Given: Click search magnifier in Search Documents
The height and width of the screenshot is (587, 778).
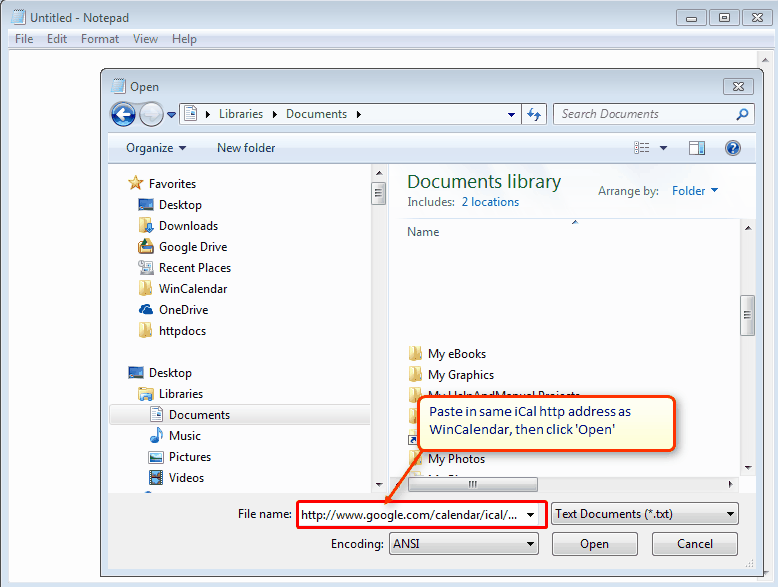Looking at the screenshot, I should pyautogui.click(x=742, y=114).
